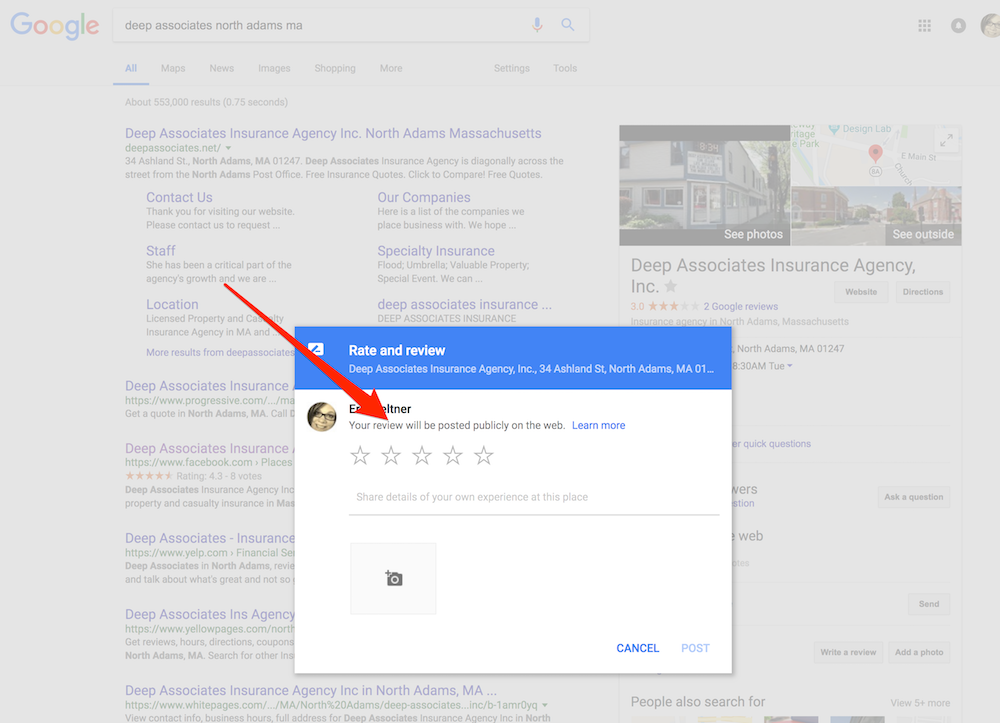
Task: Open Google notifications bell
Action: coord(958,26)
